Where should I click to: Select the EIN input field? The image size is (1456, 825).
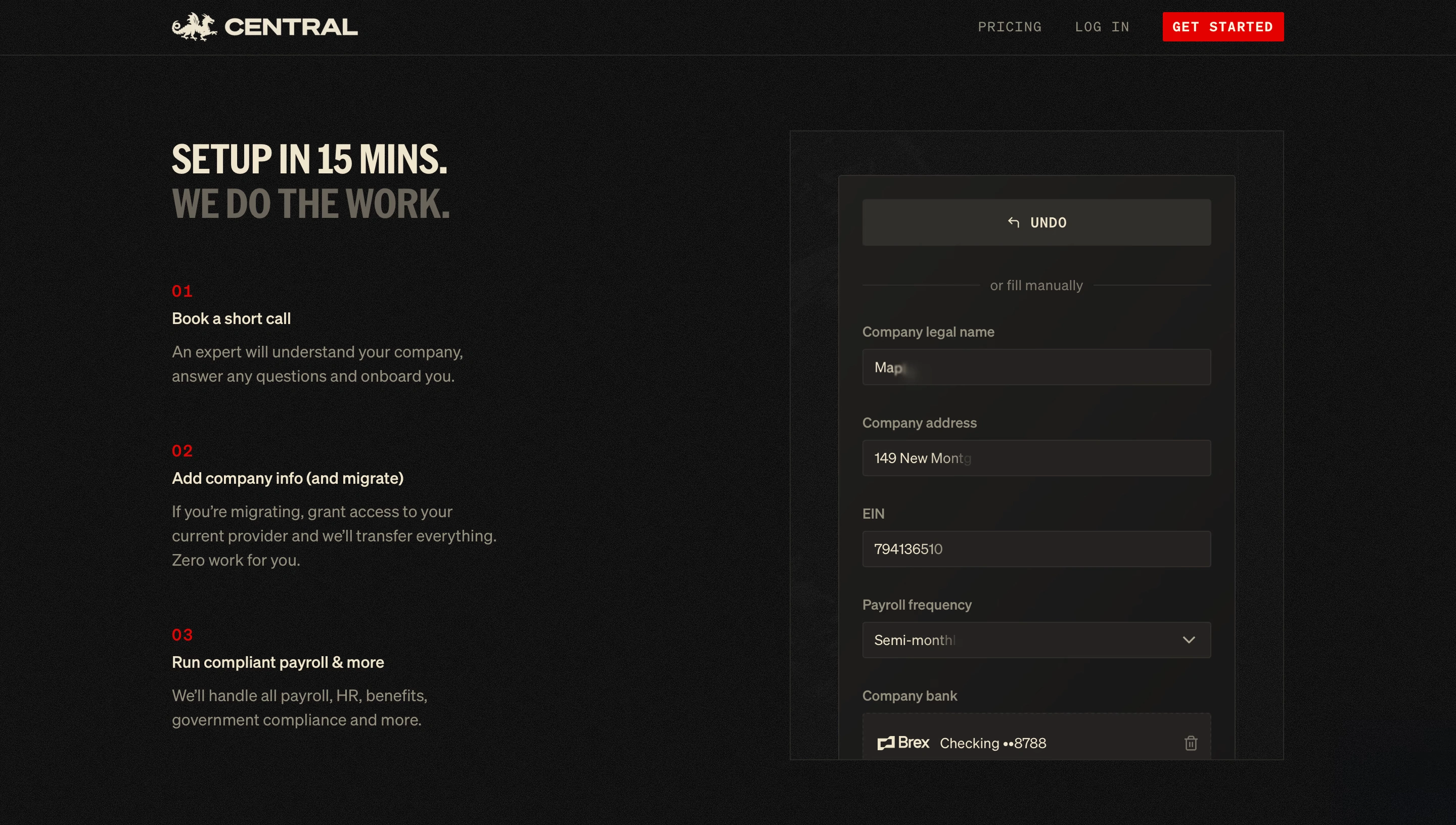coord(1036,549)
